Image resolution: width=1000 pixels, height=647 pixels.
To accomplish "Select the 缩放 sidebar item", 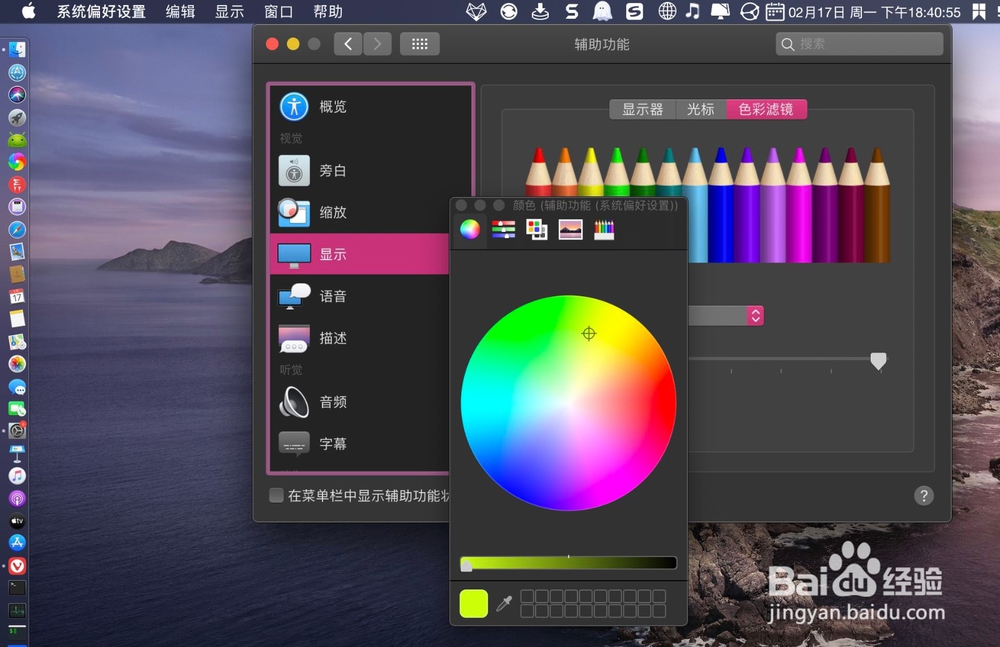I will (x=334, y=212).
